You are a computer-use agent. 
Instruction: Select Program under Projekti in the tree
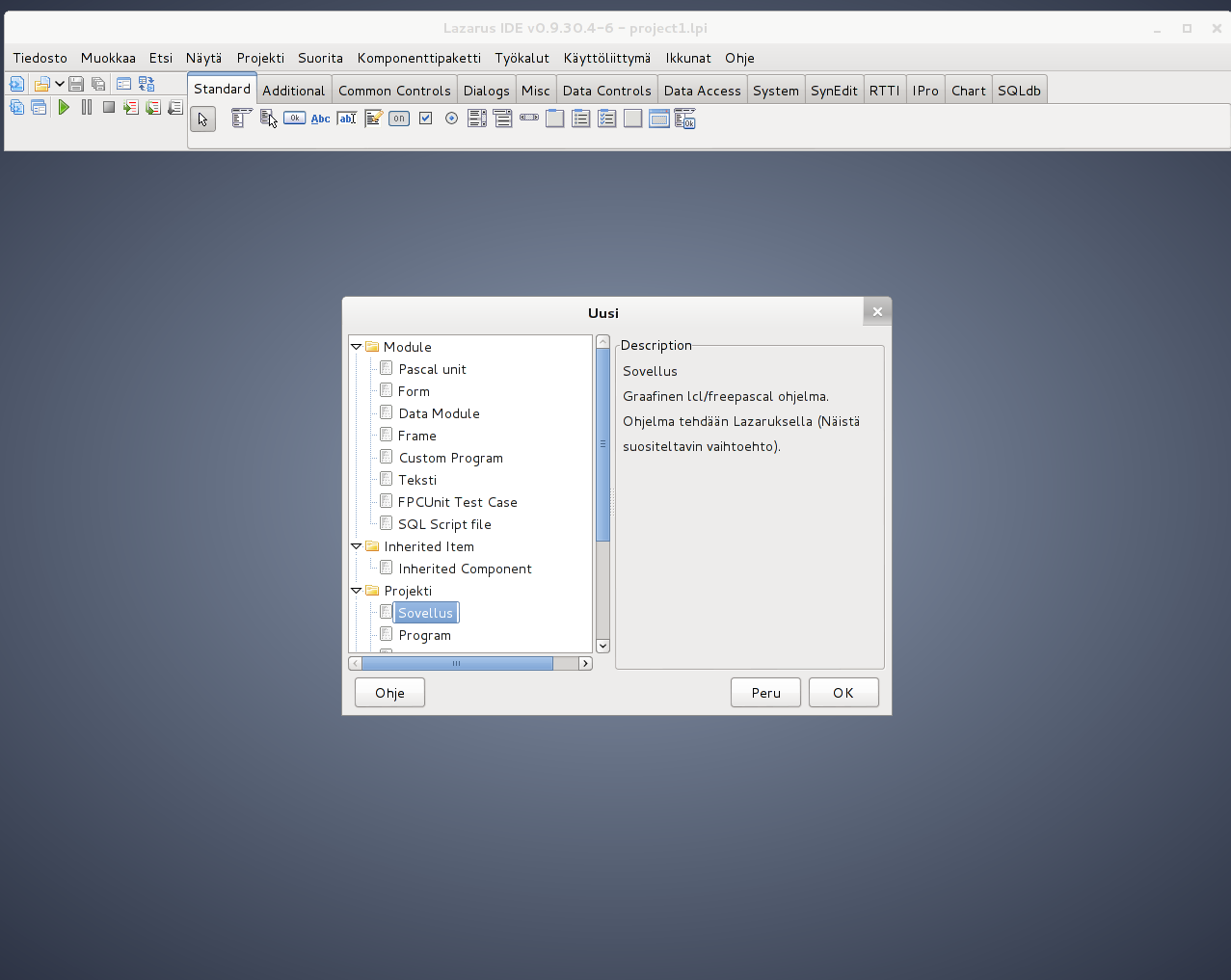pyautogui.click(x=424, y=635)
